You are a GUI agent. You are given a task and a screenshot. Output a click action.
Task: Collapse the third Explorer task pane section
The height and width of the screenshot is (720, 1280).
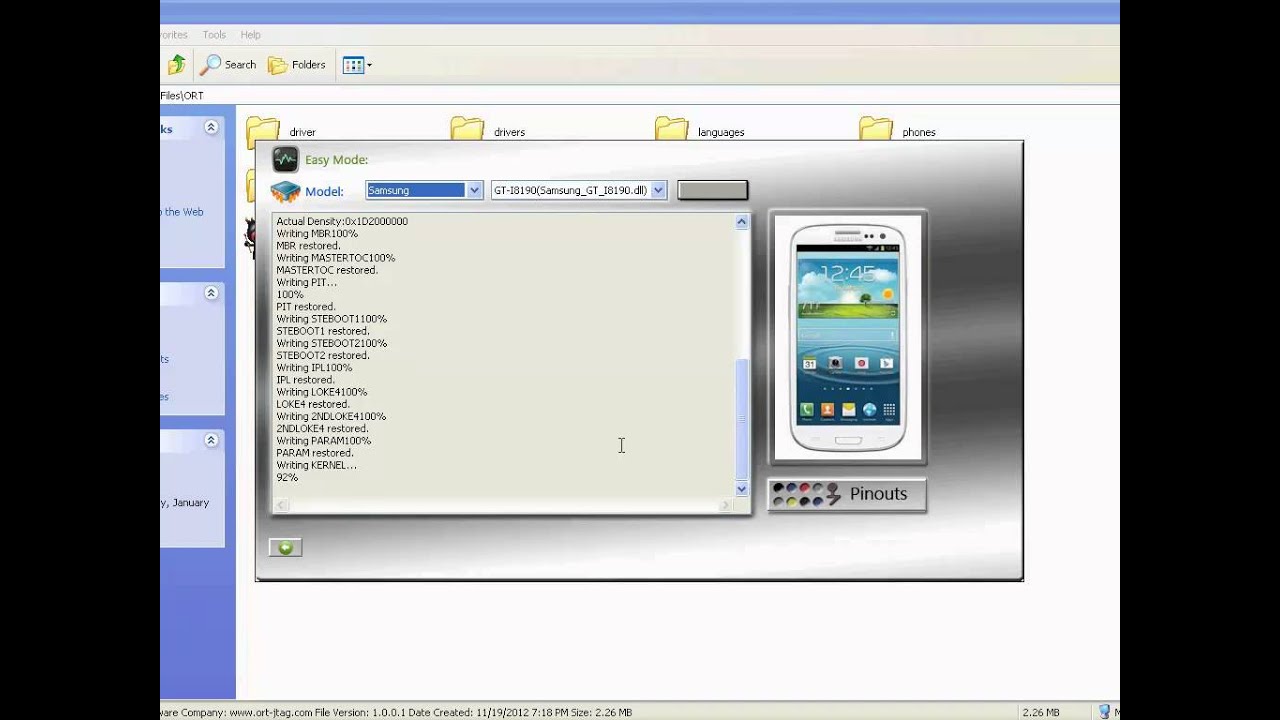[x=211, y=440]
